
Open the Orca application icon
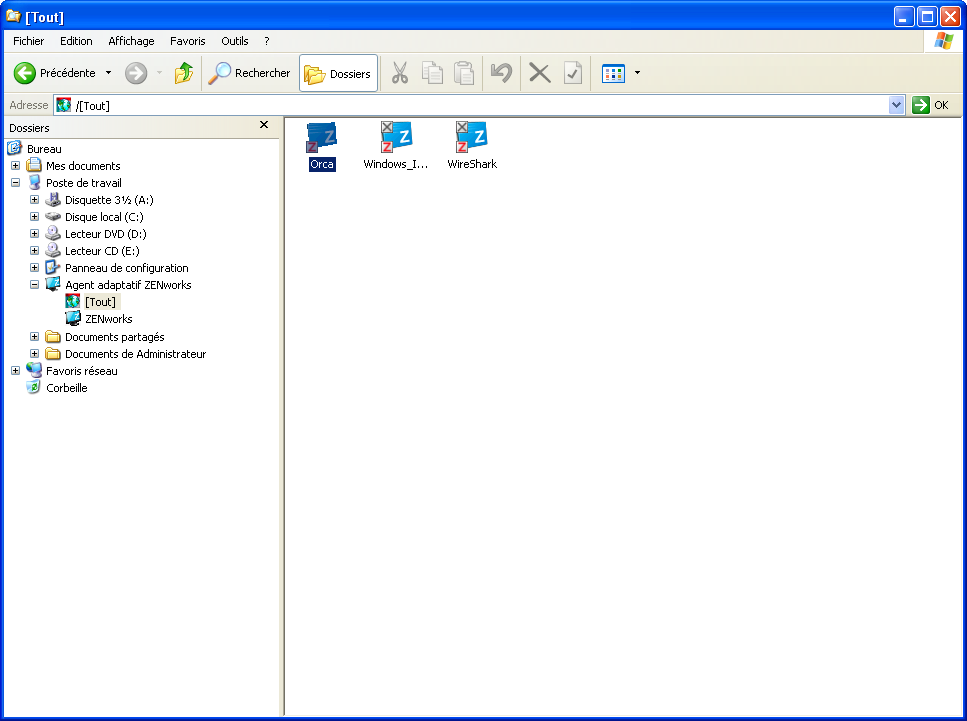coord(321,140)
